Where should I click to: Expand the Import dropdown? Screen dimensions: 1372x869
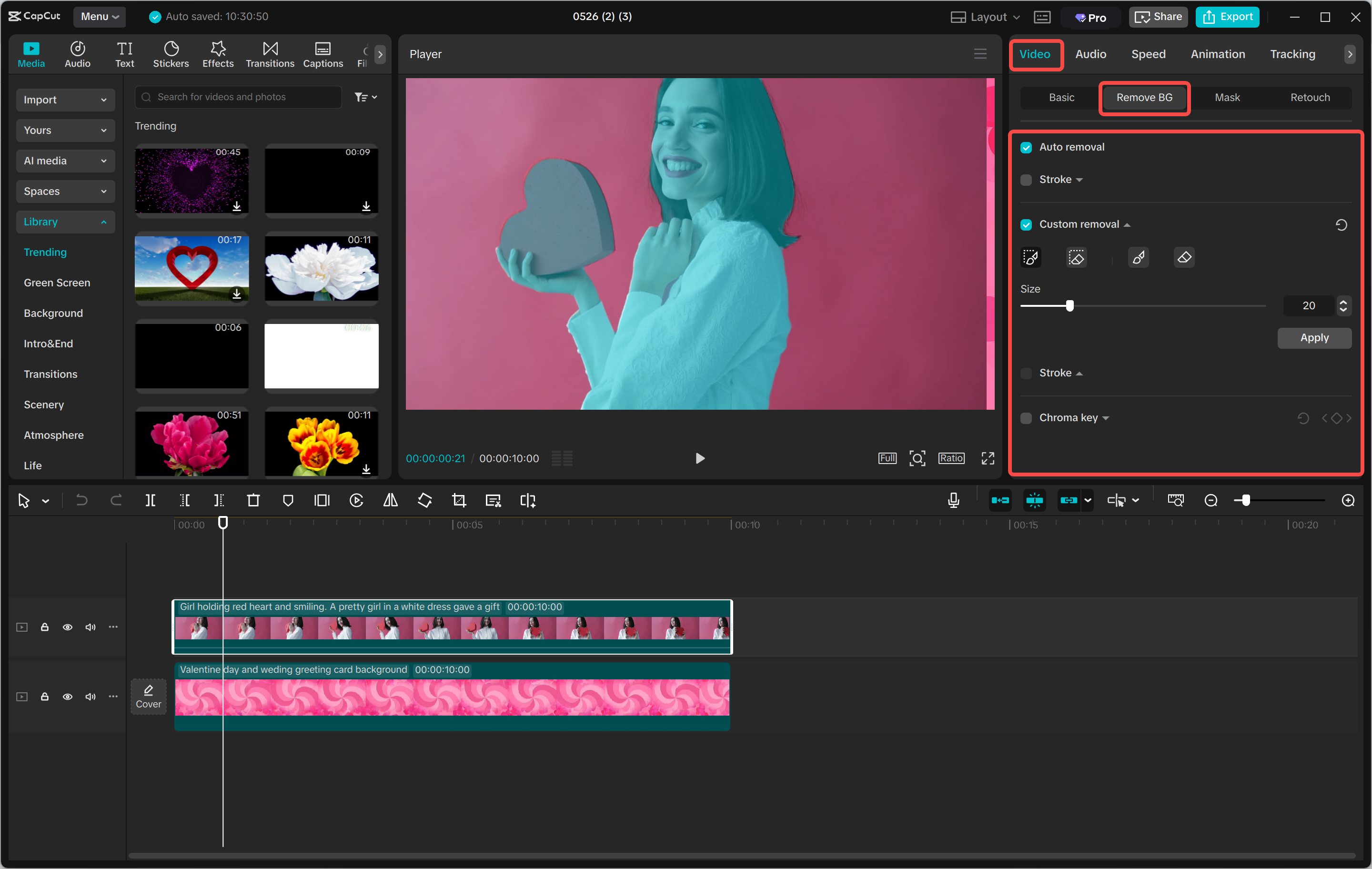[65, 100]
